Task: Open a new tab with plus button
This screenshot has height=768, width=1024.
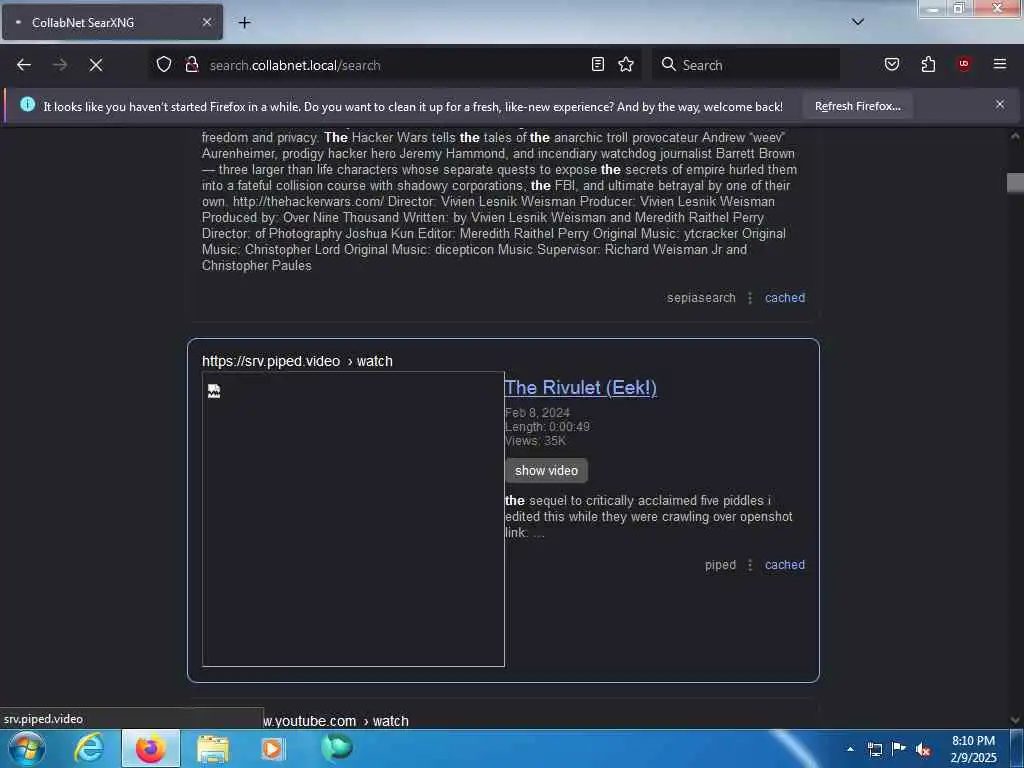Action: coord(244,23)
